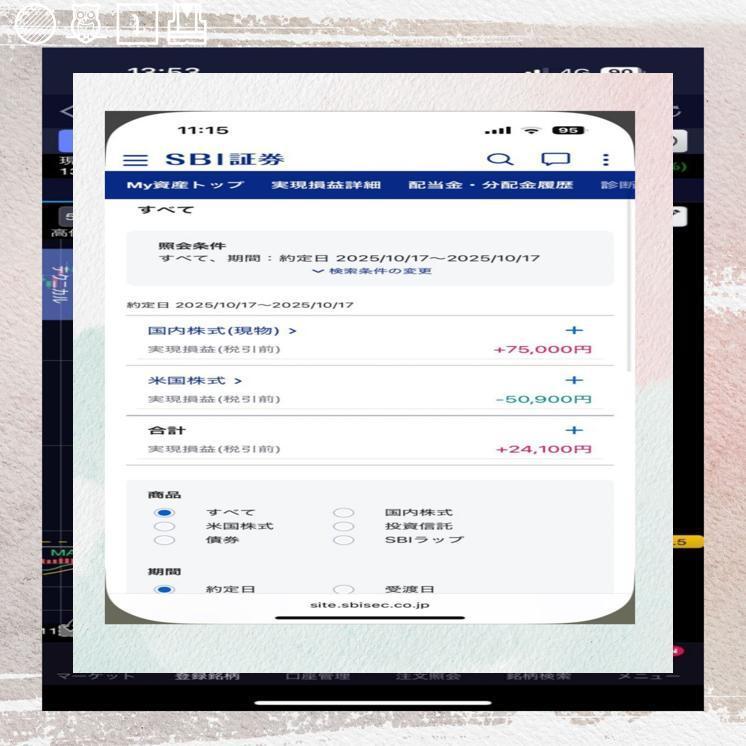Select the すべて product radio button
746x746 pixels.
pyautogui.click(x=165, y=512)
